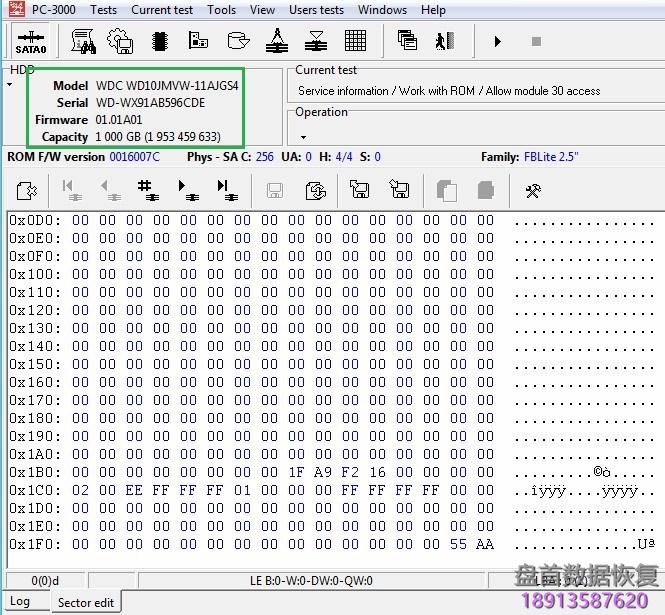Click hex byte 55 in row 0x1F0
The height and width of the screenshot is (615, 665).
pyautogui.click(x=458, y=544)
